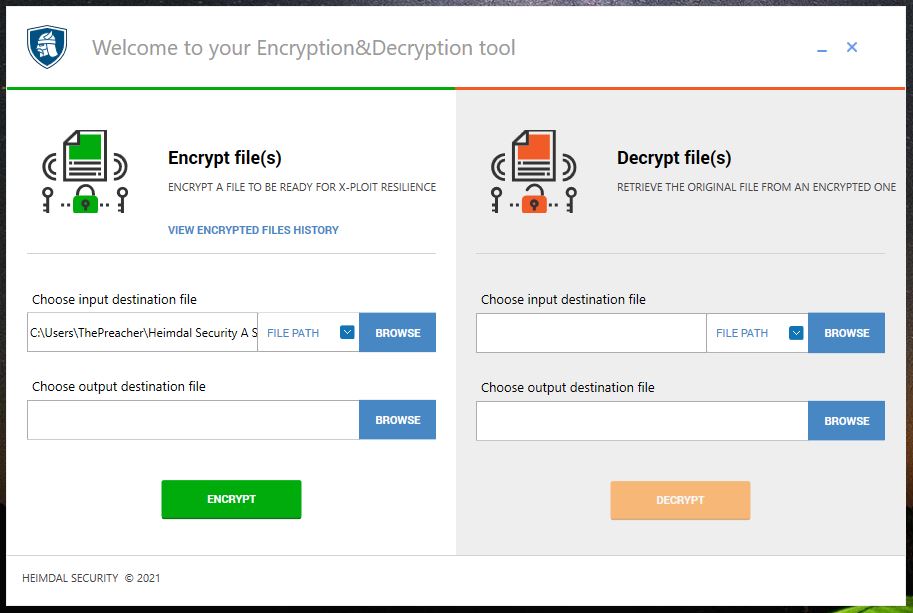Browse for the encrypt input file
The image size is (913, 613).
(398, 332)
